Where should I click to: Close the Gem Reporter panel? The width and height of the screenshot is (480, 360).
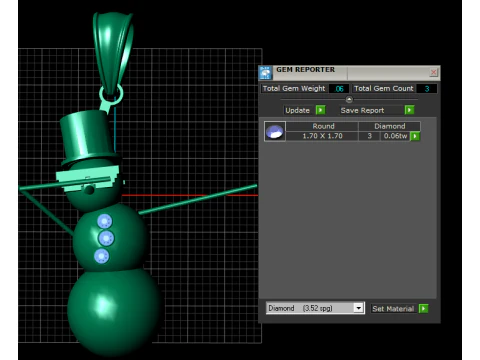pos(433,72)
